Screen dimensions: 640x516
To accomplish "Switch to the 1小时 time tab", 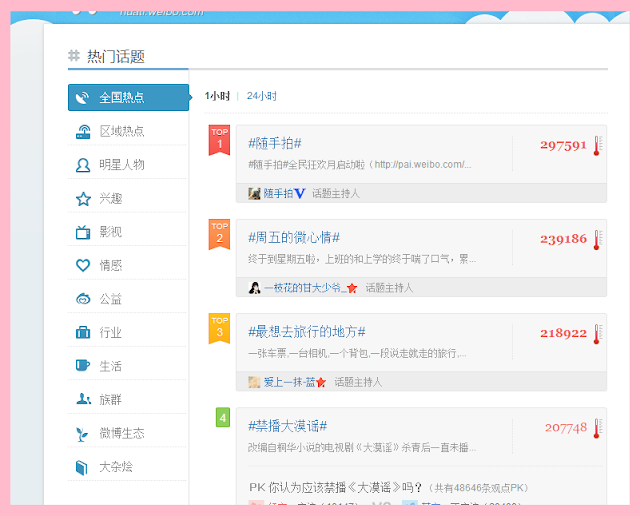I will click(217, 96).
